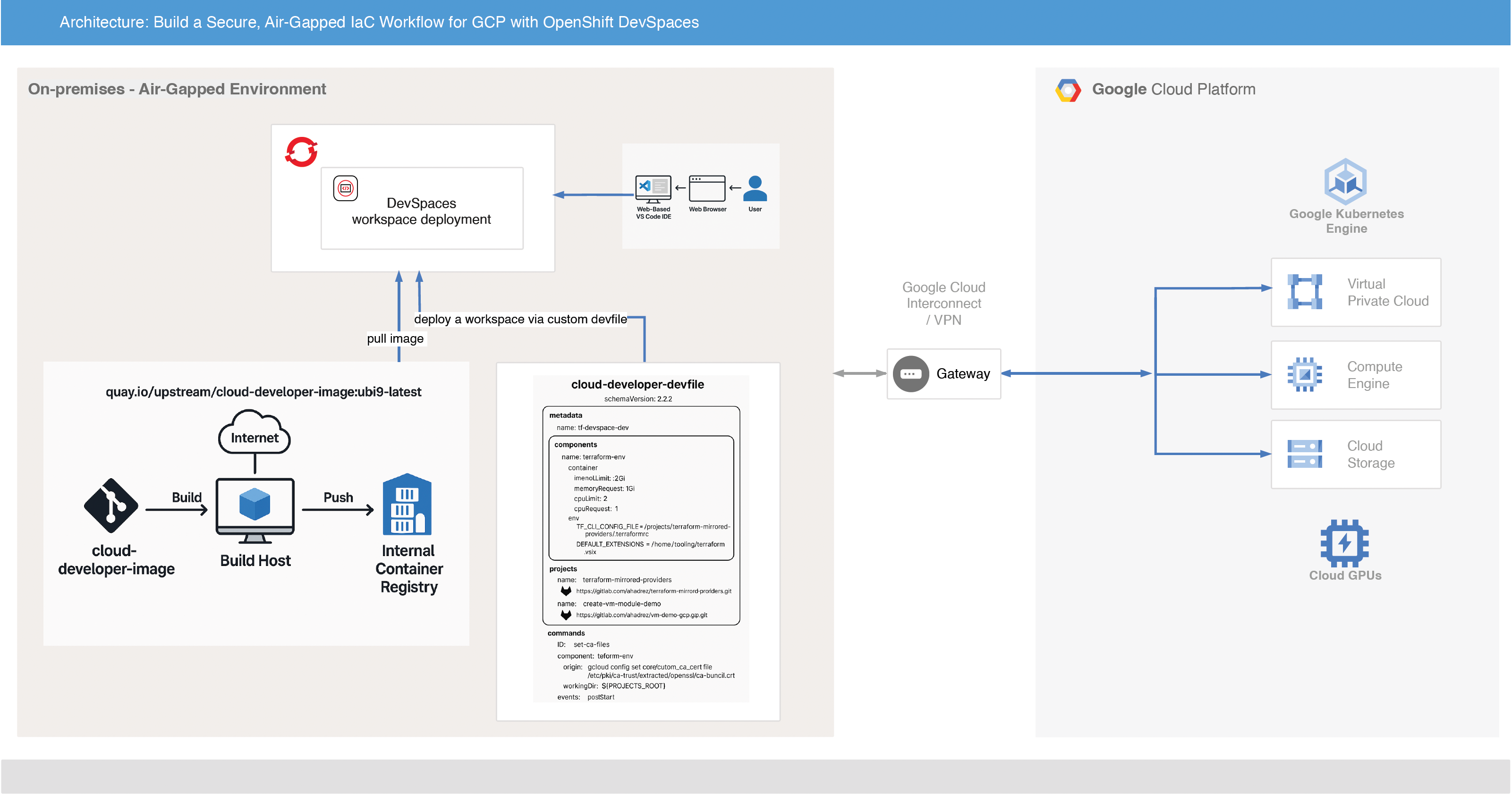The width and height of the screenshot is (1512, 794).
Task: Click the 'Virtual Private Cloud' label
Action: click(1388, 292)
